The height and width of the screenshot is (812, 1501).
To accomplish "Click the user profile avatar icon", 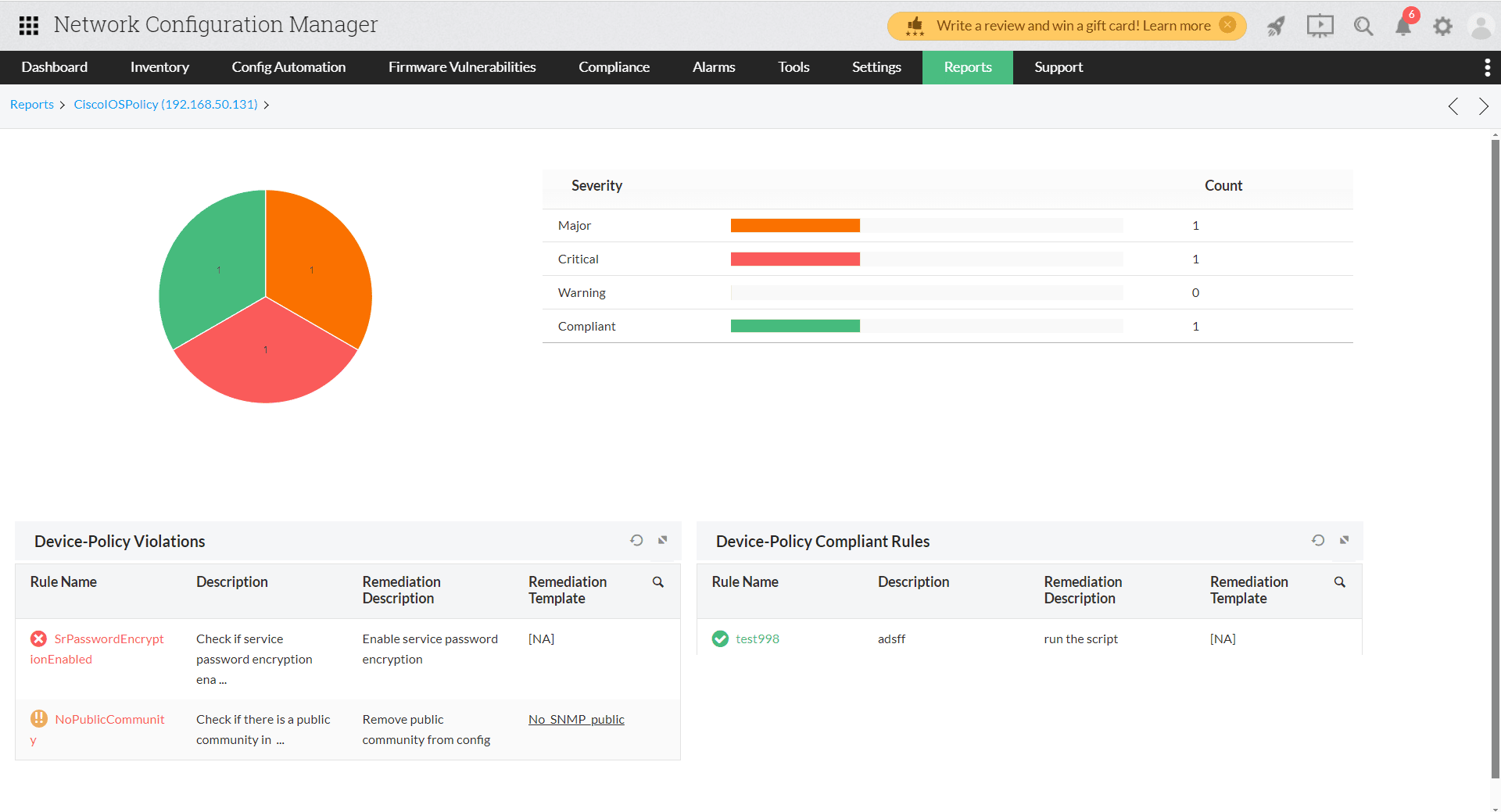I will pyautogui.click(x=1482, y=26).
